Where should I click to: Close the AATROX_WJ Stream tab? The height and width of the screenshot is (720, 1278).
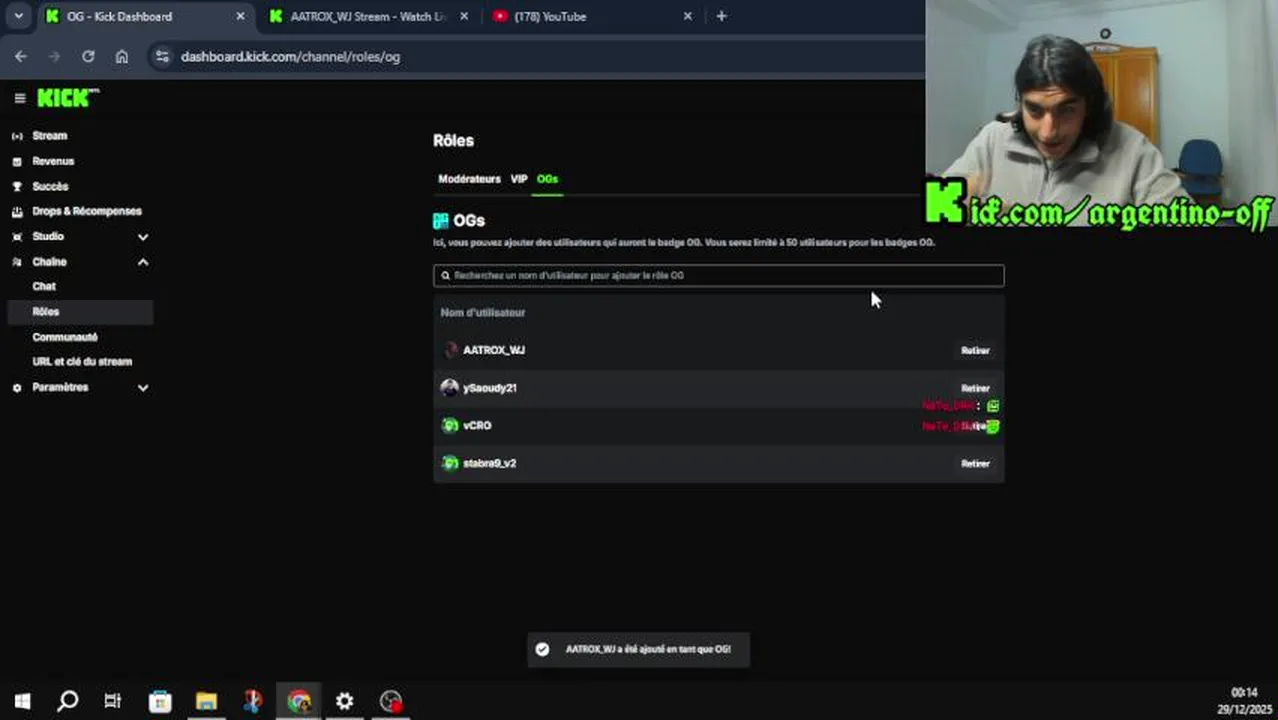pyautogui.click(x=464, y=17)
